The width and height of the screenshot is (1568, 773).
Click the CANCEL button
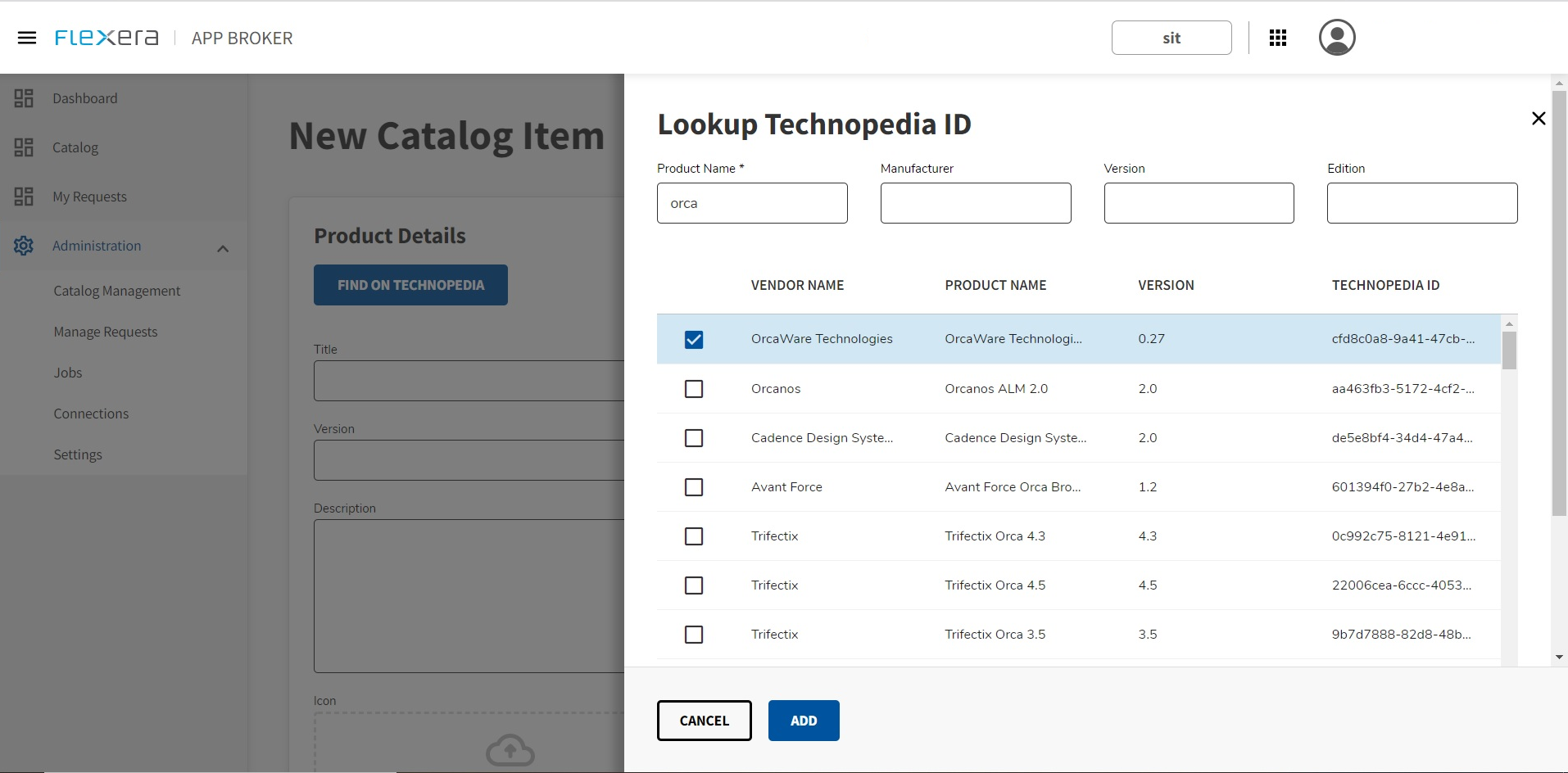pyautogui.click(x=705, y=721)
